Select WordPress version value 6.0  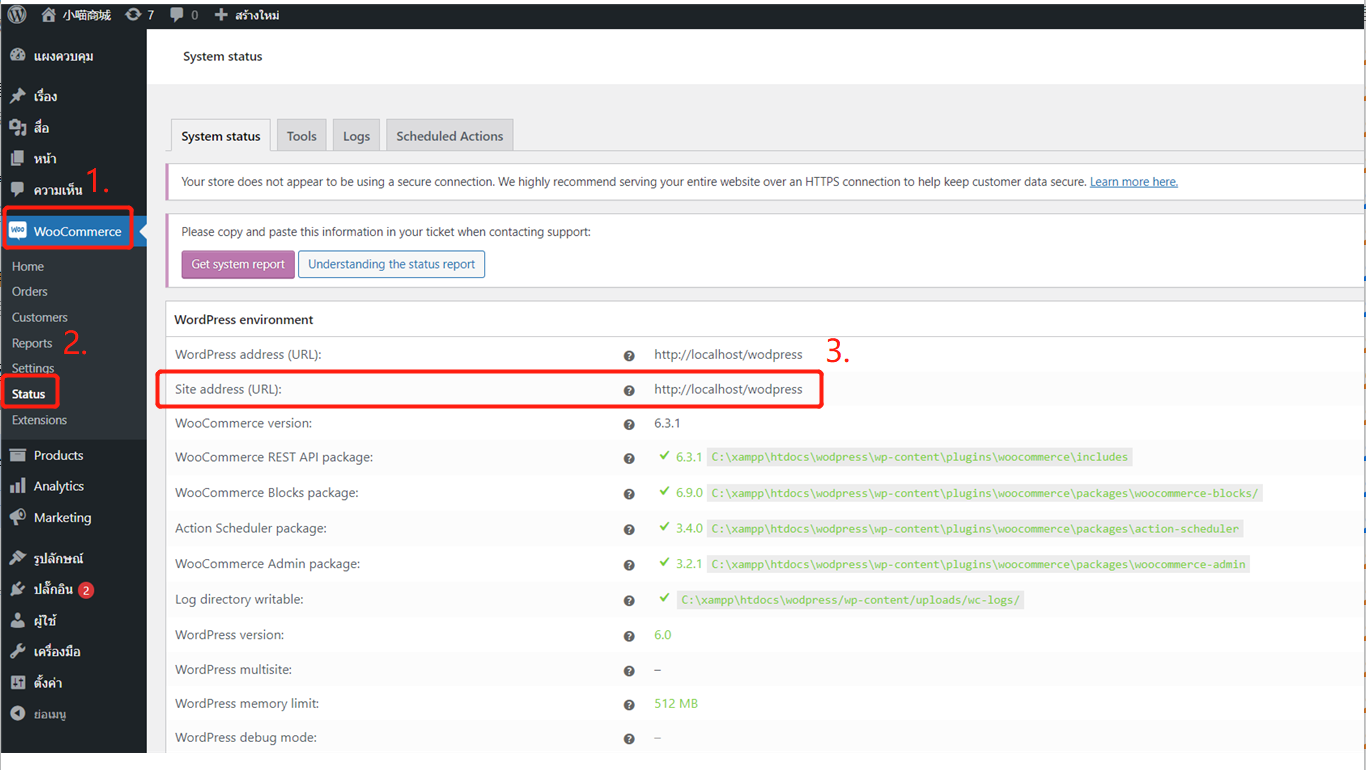(663, 634)
